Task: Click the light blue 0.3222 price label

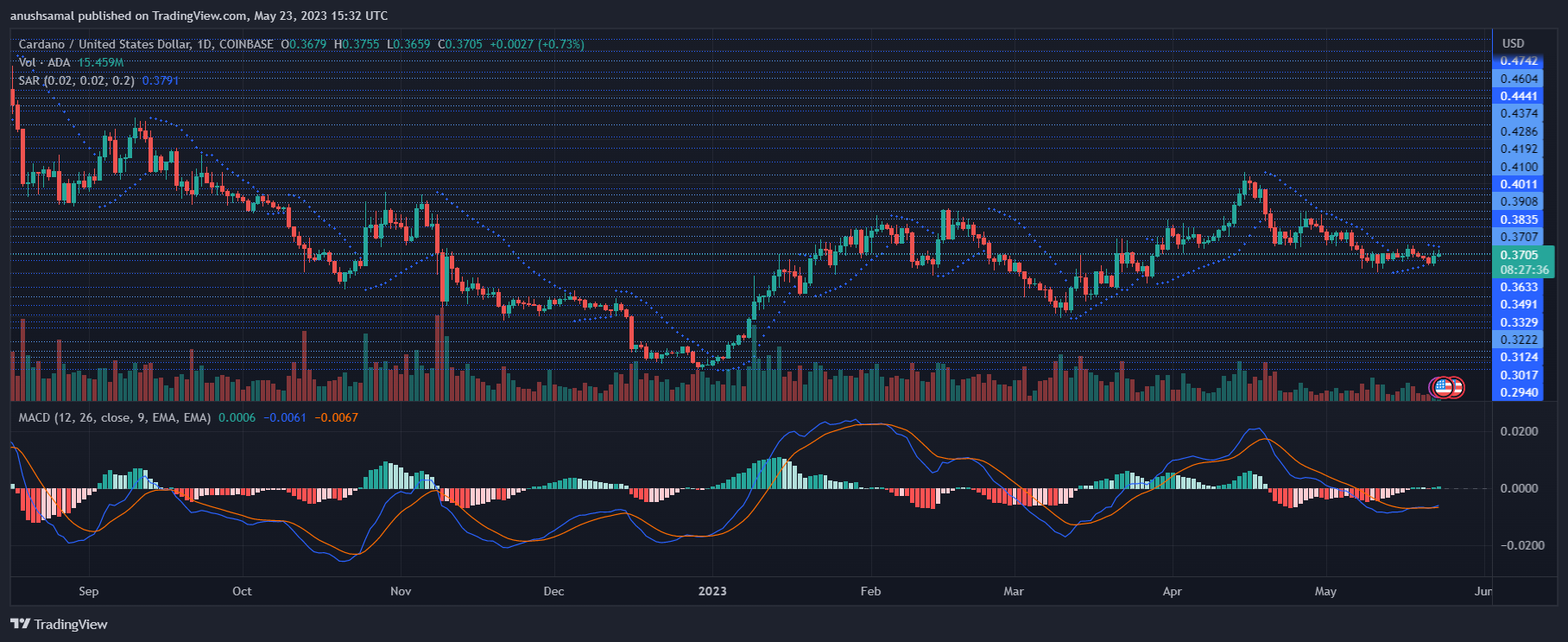Action: (1519, 340)
